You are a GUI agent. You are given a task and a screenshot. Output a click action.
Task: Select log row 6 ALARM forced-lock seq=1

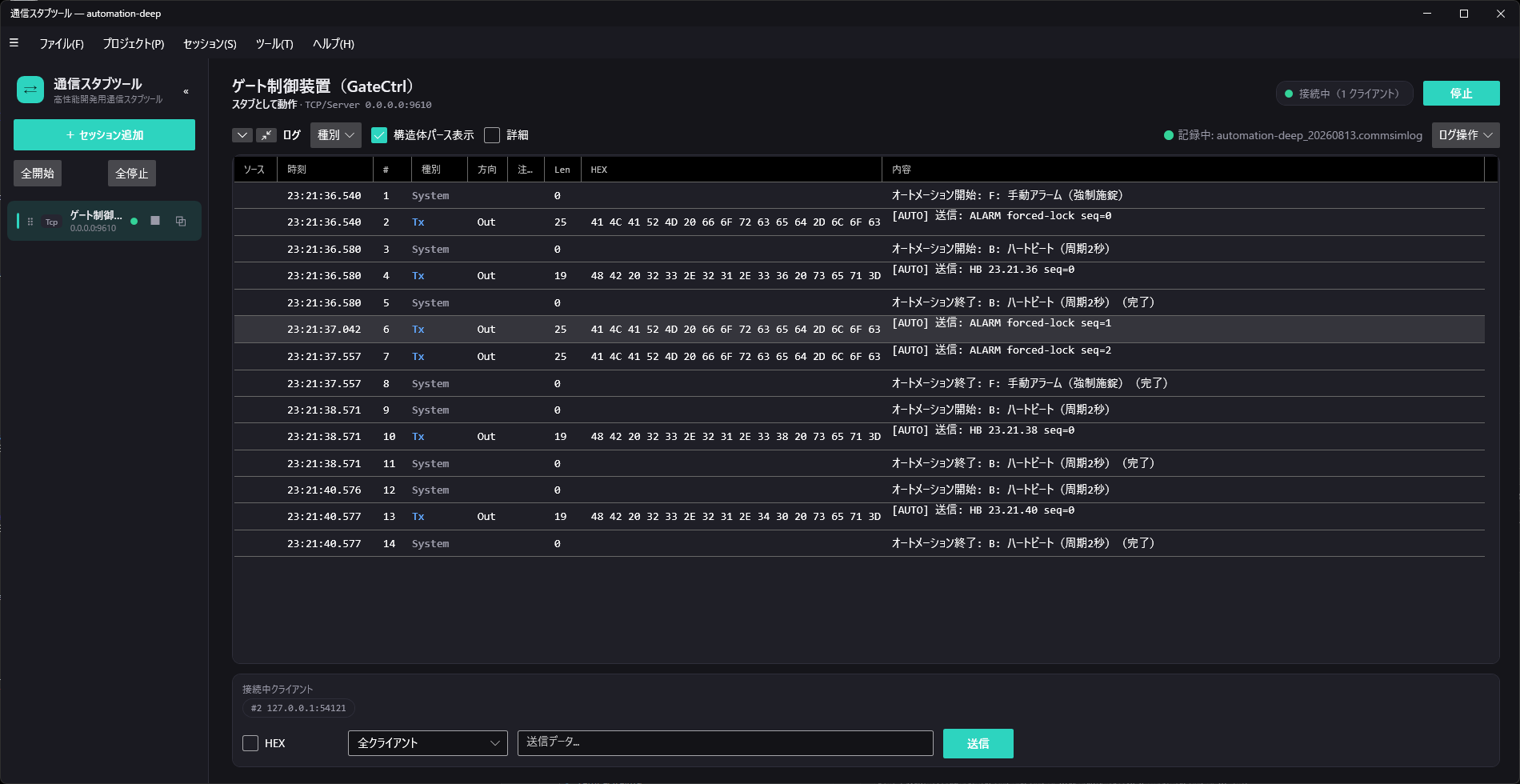[859, 330]
